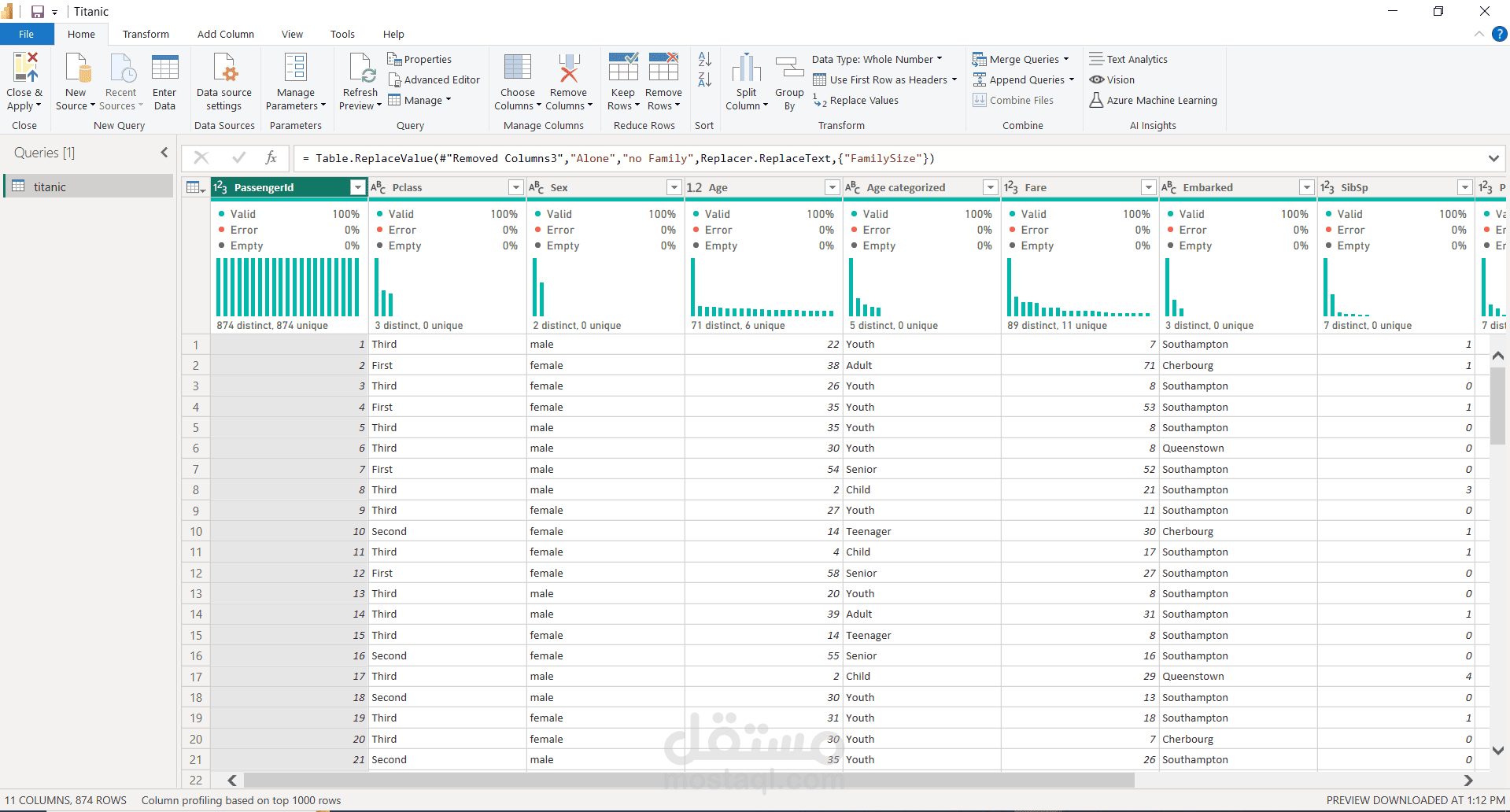Open the New Source icon
The width and height of the screenshot is (1510, 812).
pos(76,68)
